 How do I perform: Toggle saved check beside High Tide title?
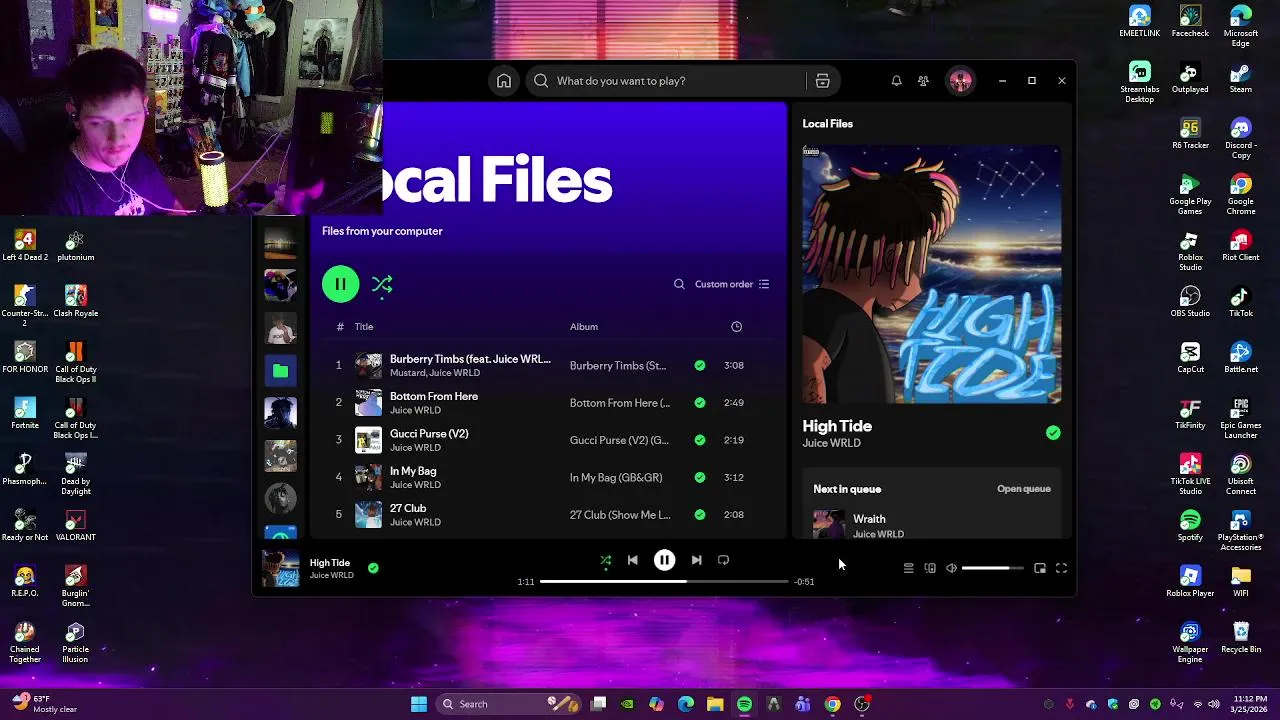pos(1053,433)
